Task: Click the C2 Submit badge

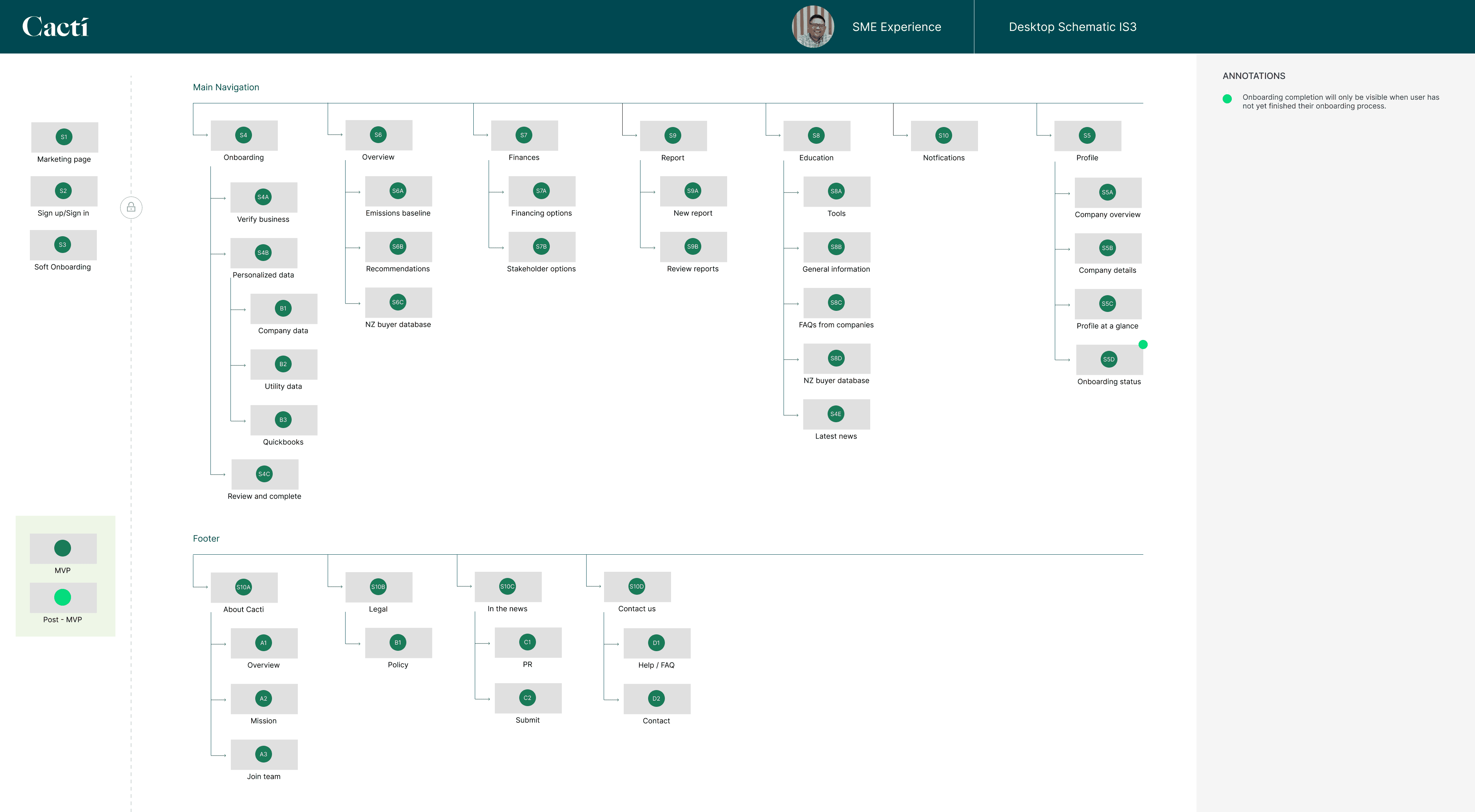Action: (528, 698)
